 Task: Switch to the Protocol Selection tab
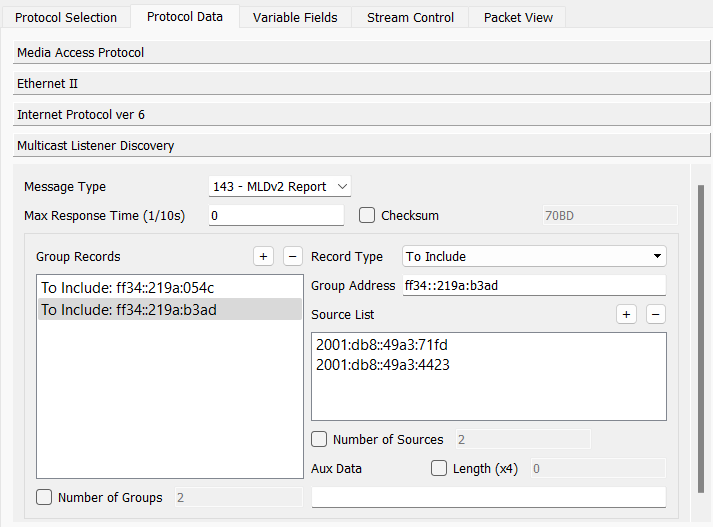(x=66, y=17)
